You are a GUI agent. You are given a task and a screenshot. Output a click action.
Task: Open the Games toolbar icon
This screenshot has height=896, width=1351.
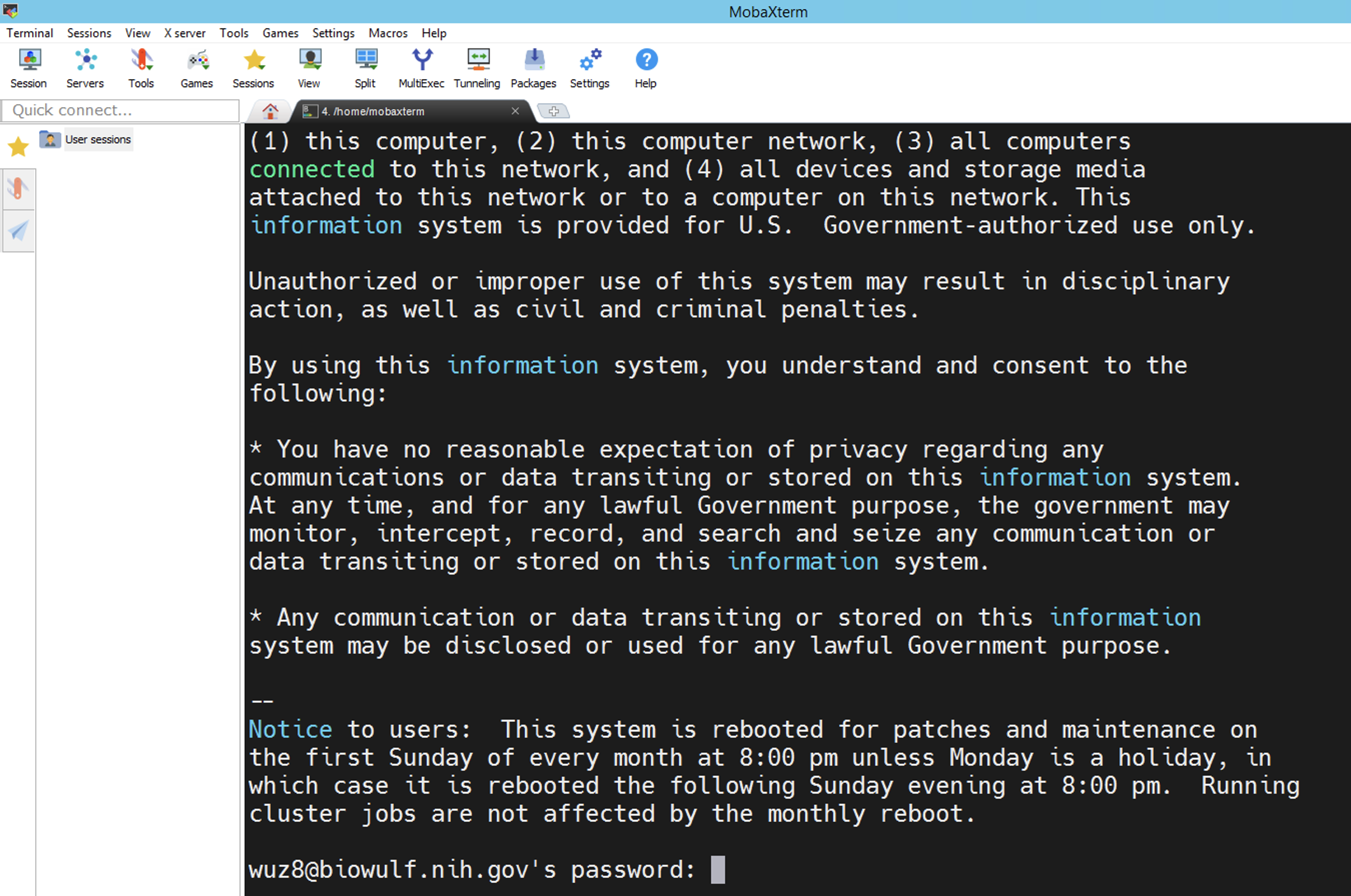click(x=197, y=68)
